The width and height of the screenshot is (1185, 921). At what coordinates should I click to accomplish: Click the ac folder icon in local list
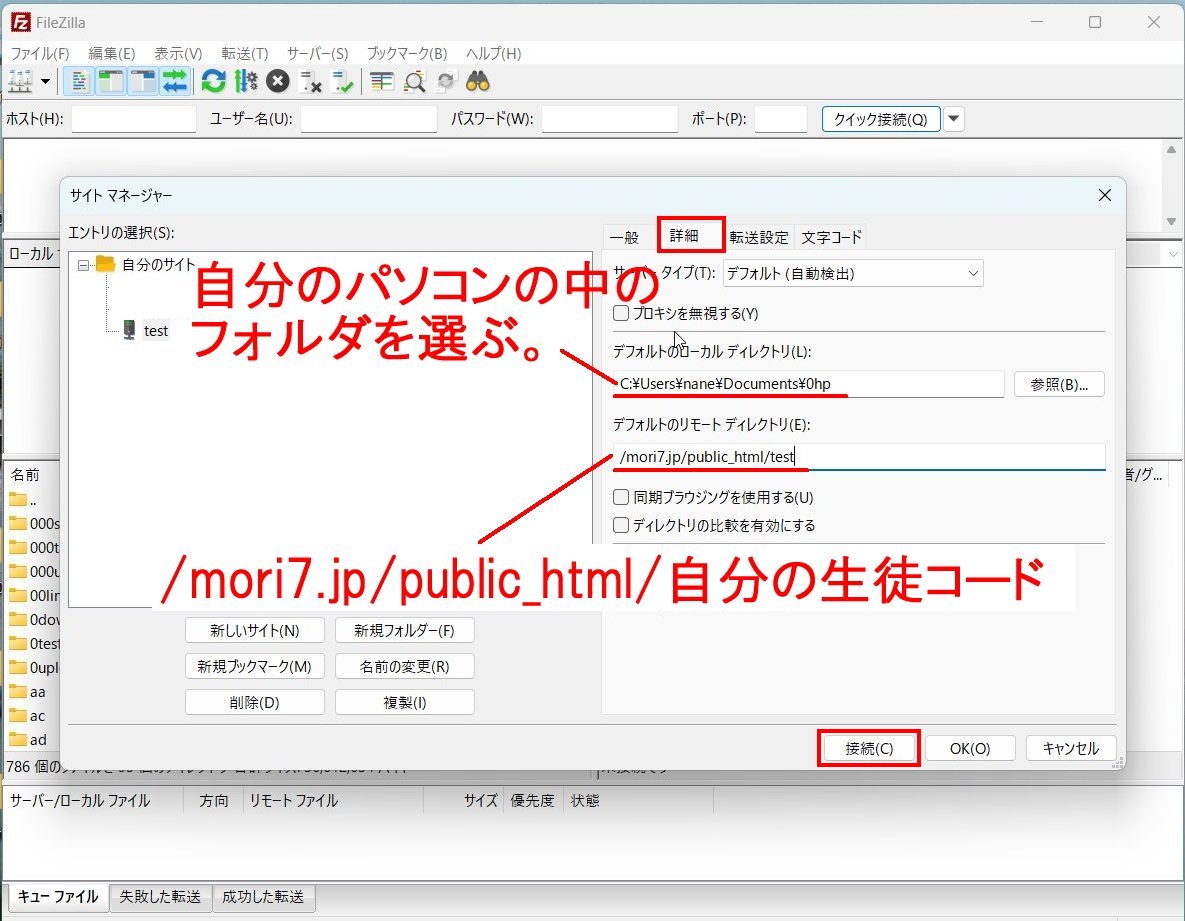tap(17, 715)
